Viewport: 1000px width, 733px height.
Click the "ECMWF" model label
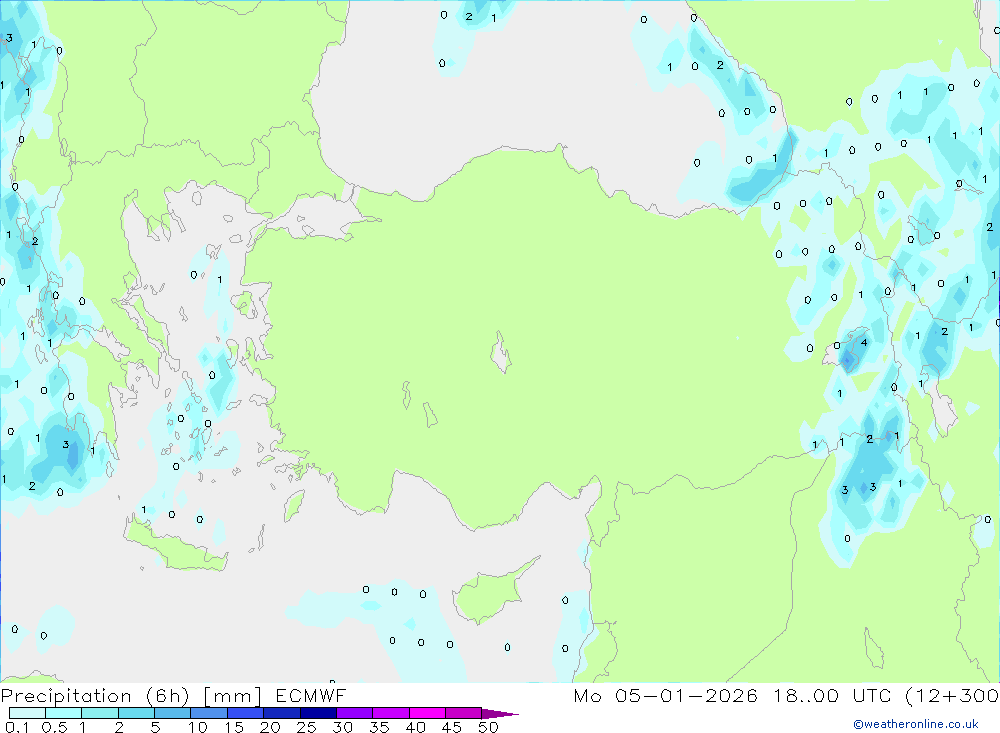click(x=311, y=695)
